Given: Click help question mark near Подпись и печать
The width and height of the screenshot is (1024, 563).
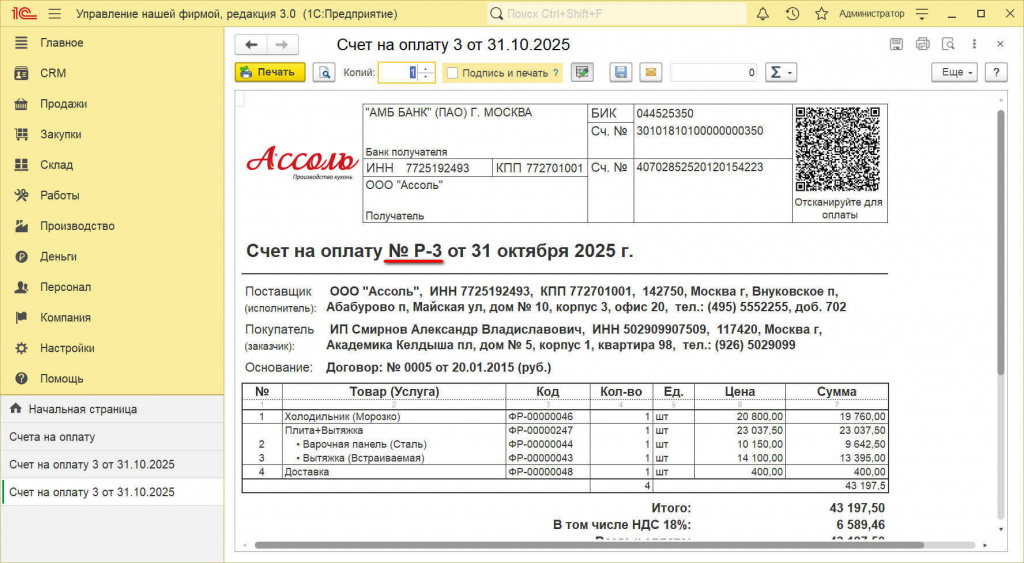Looking at the screenshot, I should coord(556,73).
